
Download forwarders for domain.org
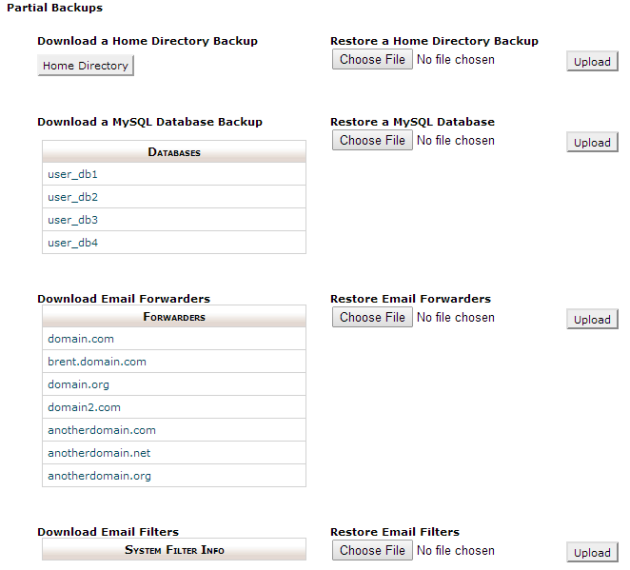tap(79, 385)
